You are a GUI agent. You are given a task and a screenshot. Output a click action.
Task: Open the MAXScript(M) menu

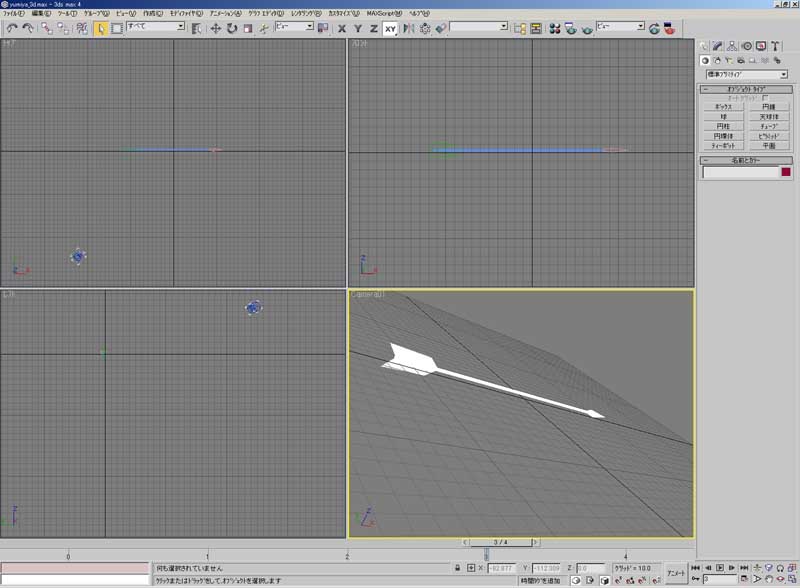(x=384, y=13)
